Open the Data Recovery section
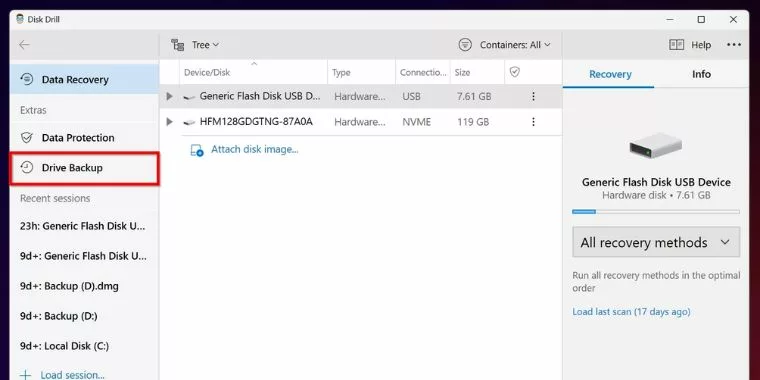 tap(84, 79)
